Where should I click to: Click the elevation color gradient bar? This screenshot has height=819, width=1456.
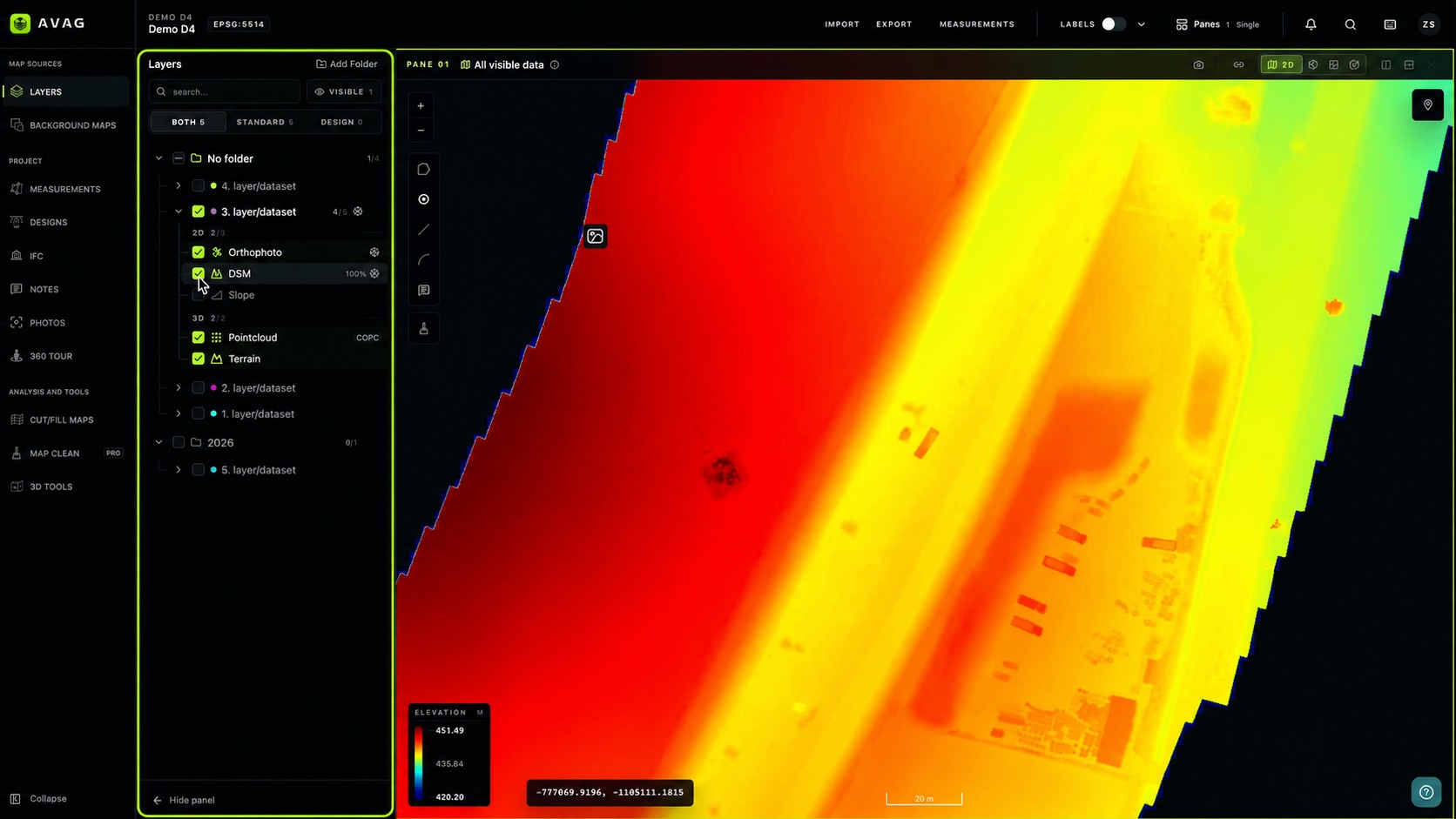[419, 763]
